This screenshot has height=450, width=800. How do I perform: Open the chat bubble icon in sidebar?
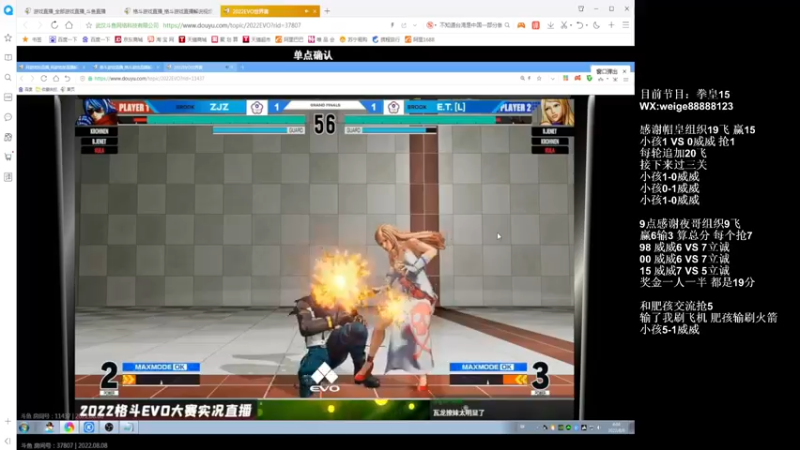(8, 117)
